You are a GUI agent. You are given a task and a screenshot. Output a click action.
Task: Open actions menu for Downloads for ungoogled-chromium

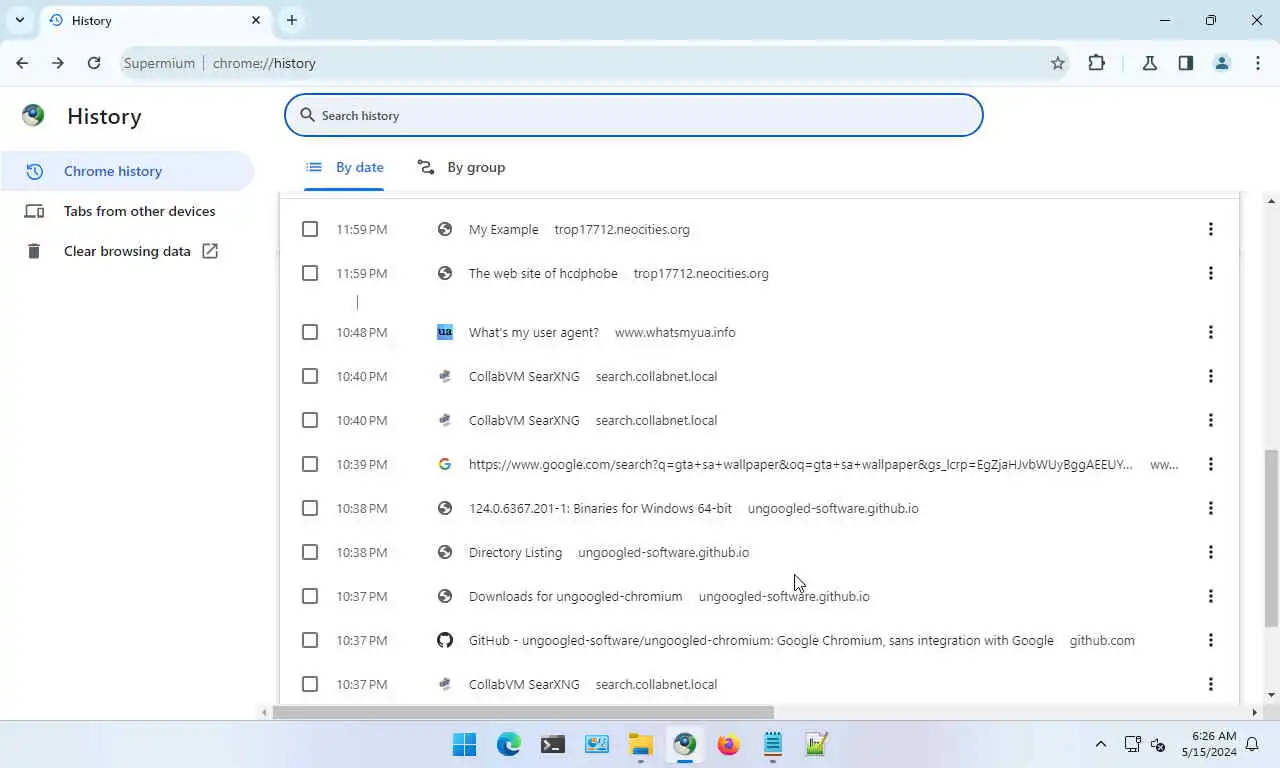pos(1210,596)
